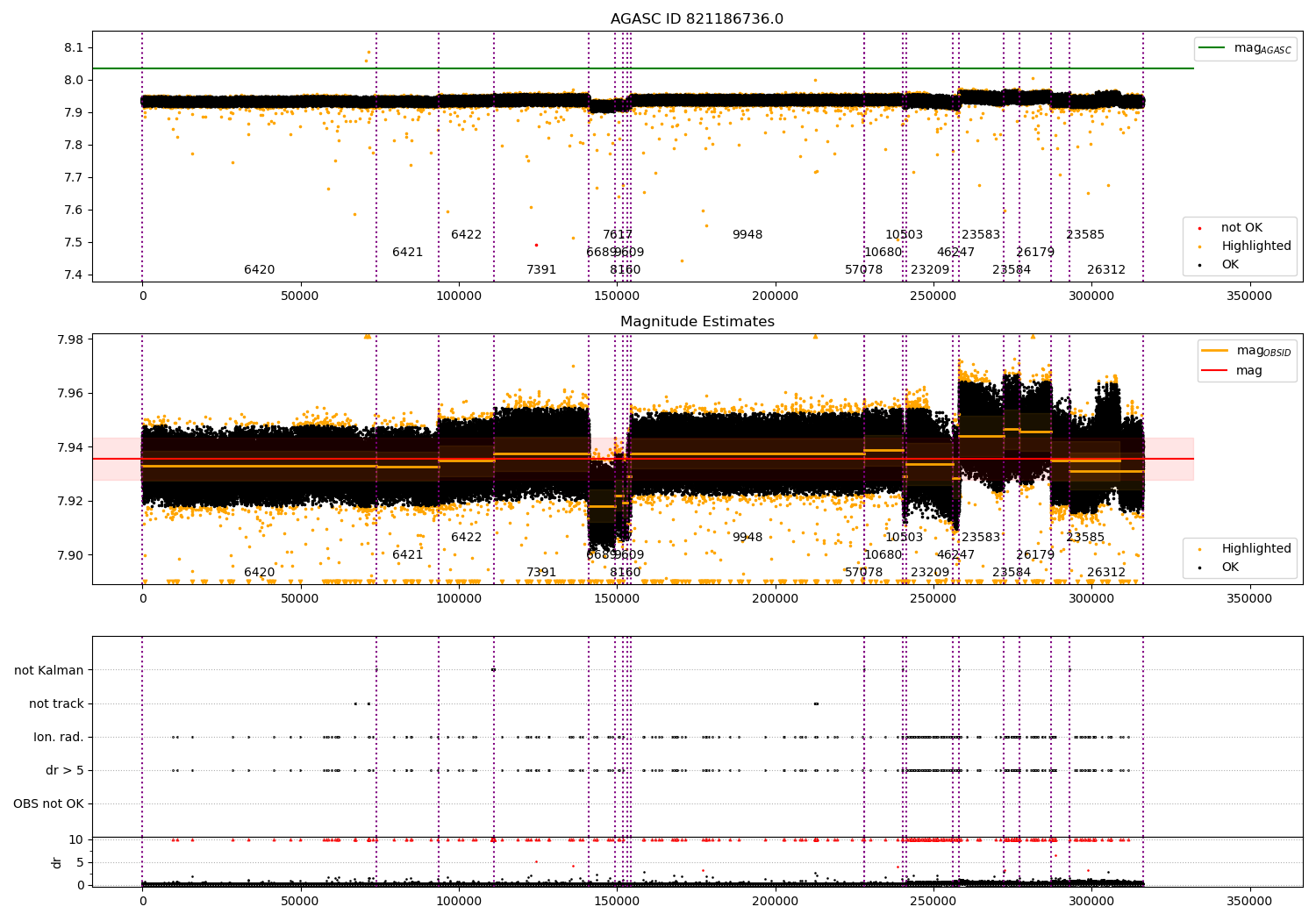Image resolution: width=1316 pixels, height=921 pixels.
Task: Click the 7.94 y-axis tick label
Action: coord(70,447)
